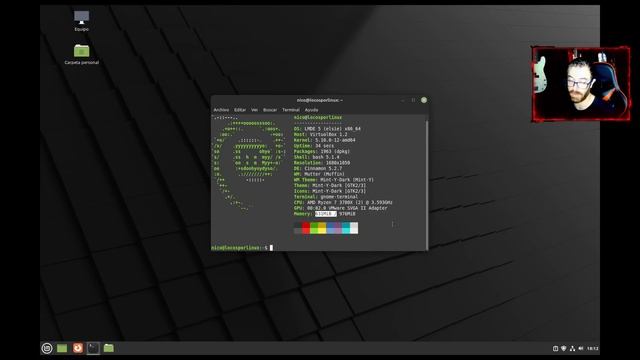Viewport: 640px width, 360px height.
Task: Open the file manager from the panel
Action: coord(109,348)
